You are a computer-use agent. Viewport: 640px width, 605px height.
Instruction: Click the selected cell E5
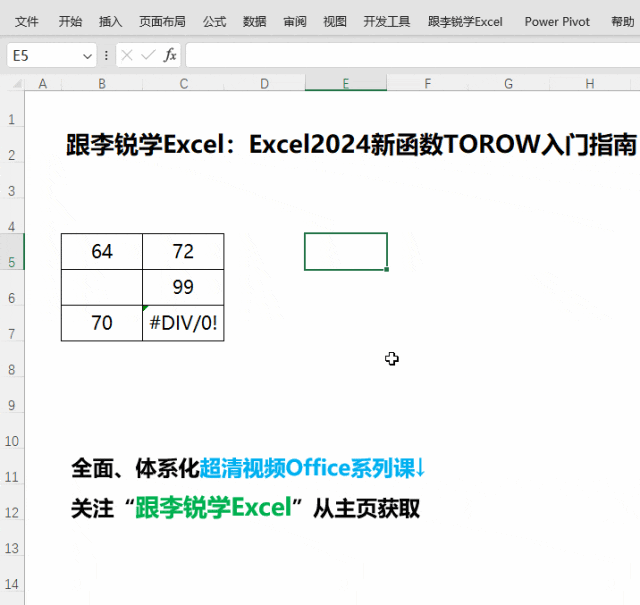(346, 251)
